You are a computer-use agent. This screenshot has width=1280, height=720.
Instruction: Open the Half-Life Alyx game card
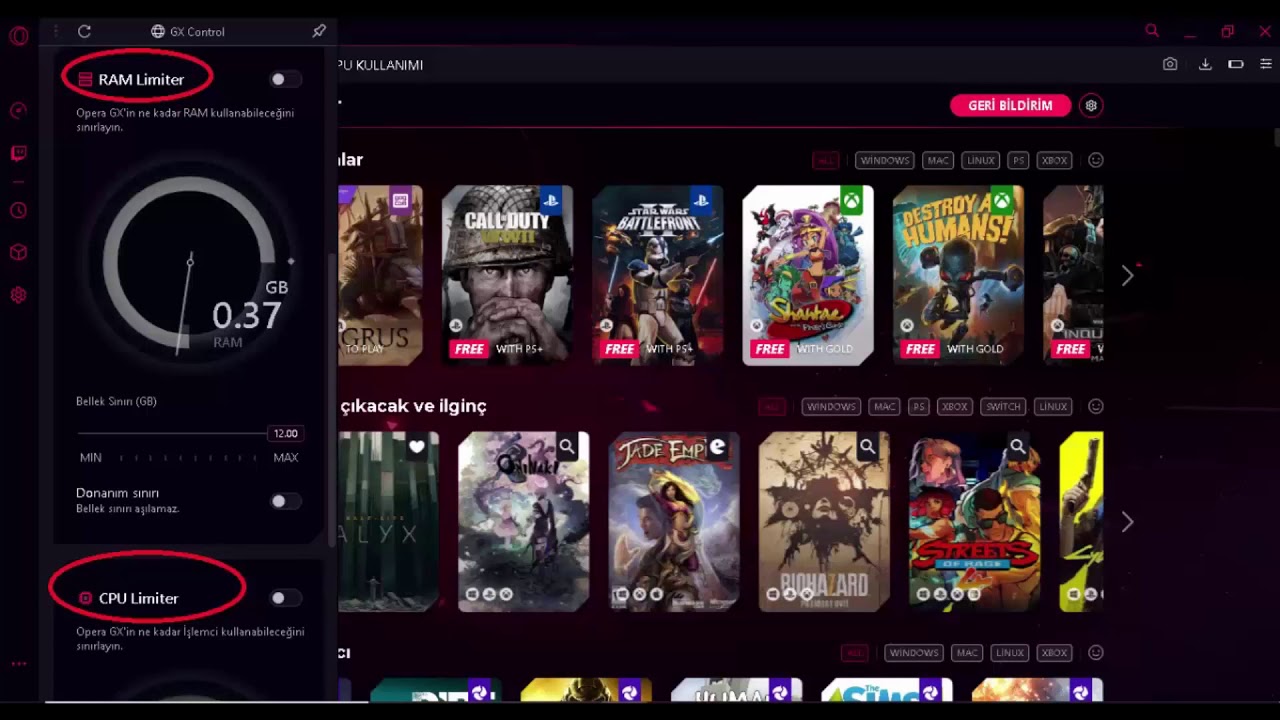tap(388, 522)
